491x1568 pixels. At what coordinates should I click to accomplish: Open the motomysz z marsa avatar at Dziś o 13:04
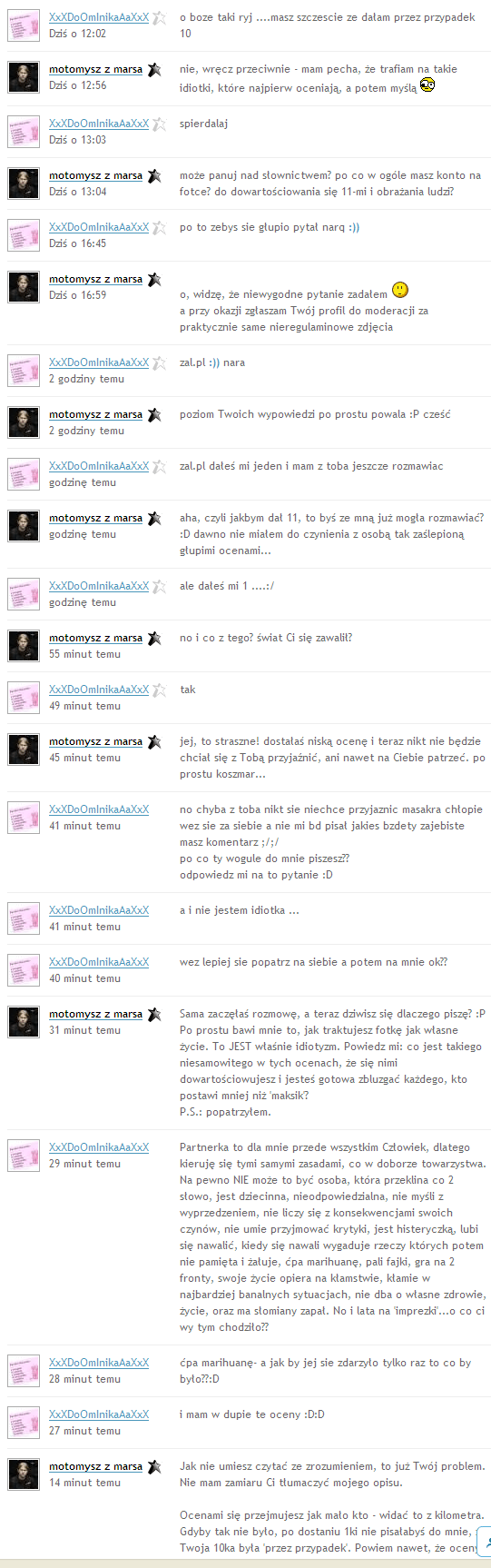point(24,184)
